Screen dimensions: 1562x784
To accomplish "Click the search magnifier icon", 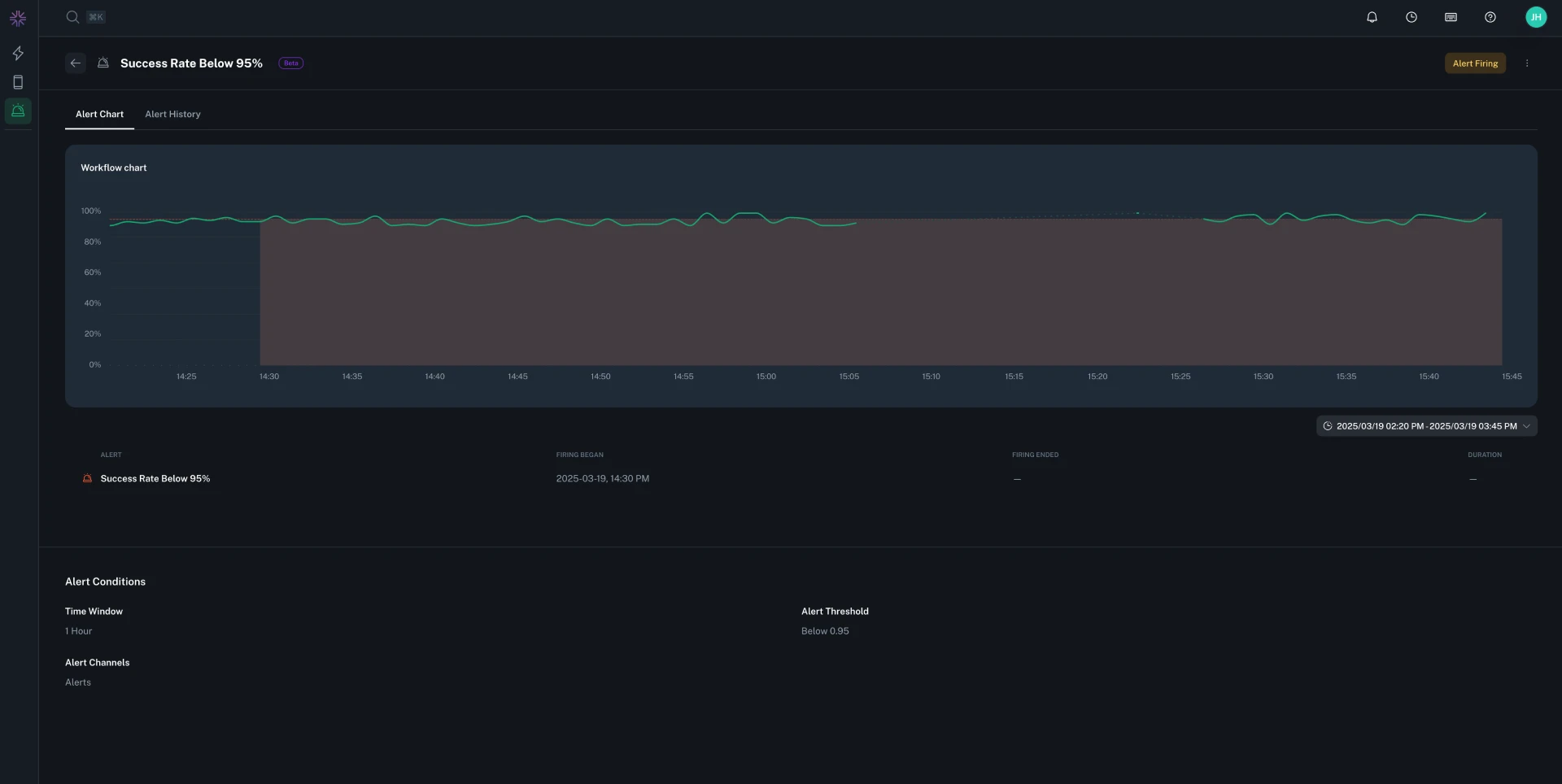I will click(x=72, y=16).
